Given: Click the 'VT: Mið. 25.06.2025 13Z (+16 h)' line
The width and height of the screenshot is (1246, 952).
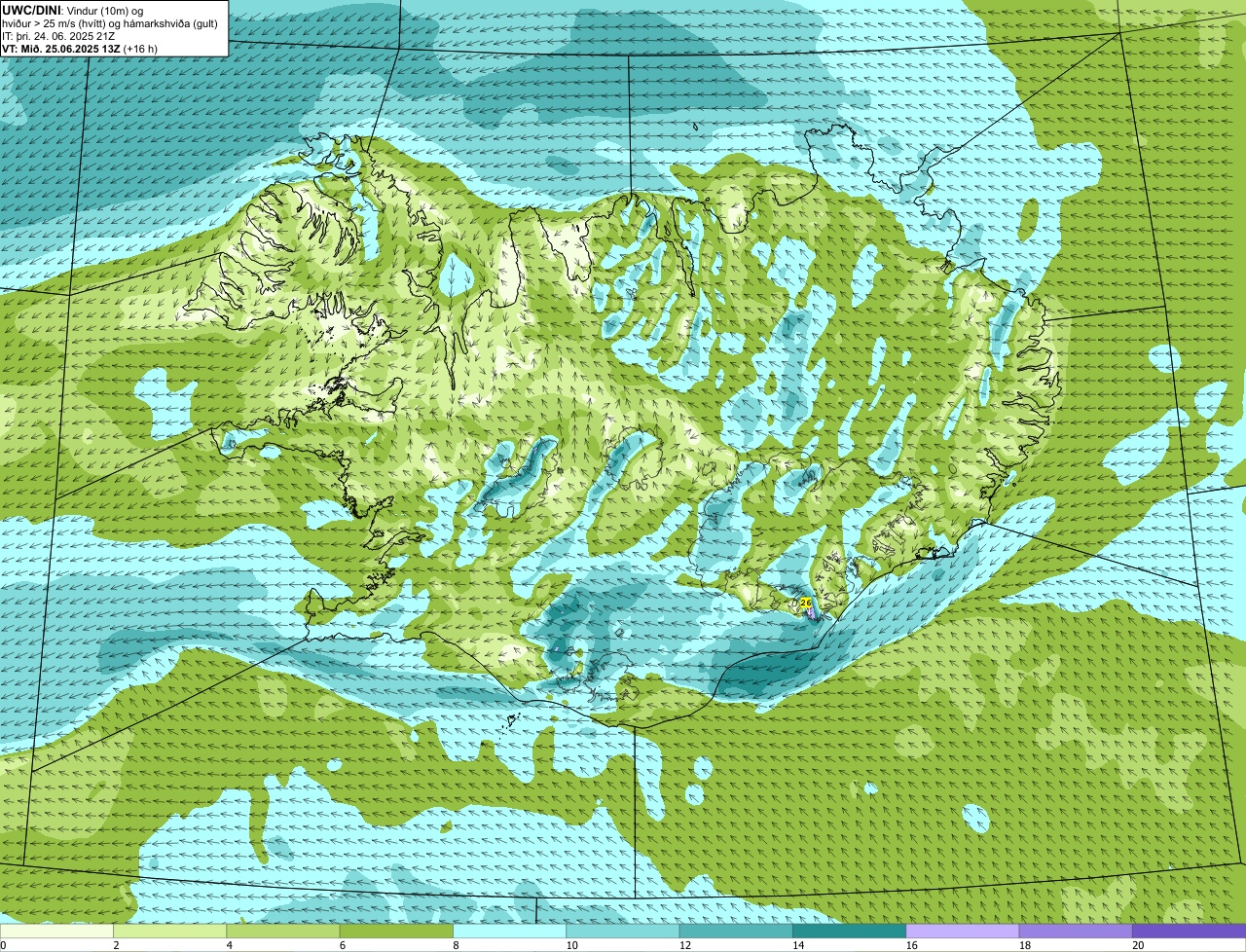Looking at the screenshot, I should click(x=80, y=49).
